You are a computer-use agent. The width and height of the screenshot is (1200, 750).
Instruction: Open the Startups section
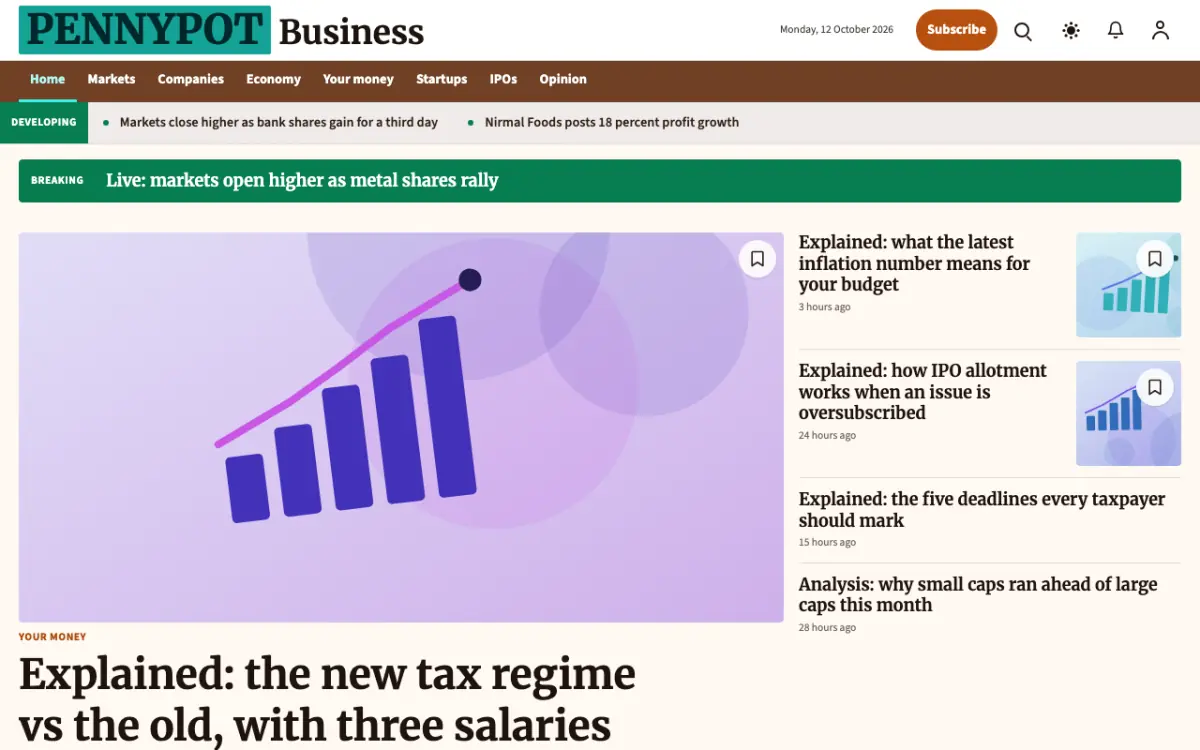[441, 79]
